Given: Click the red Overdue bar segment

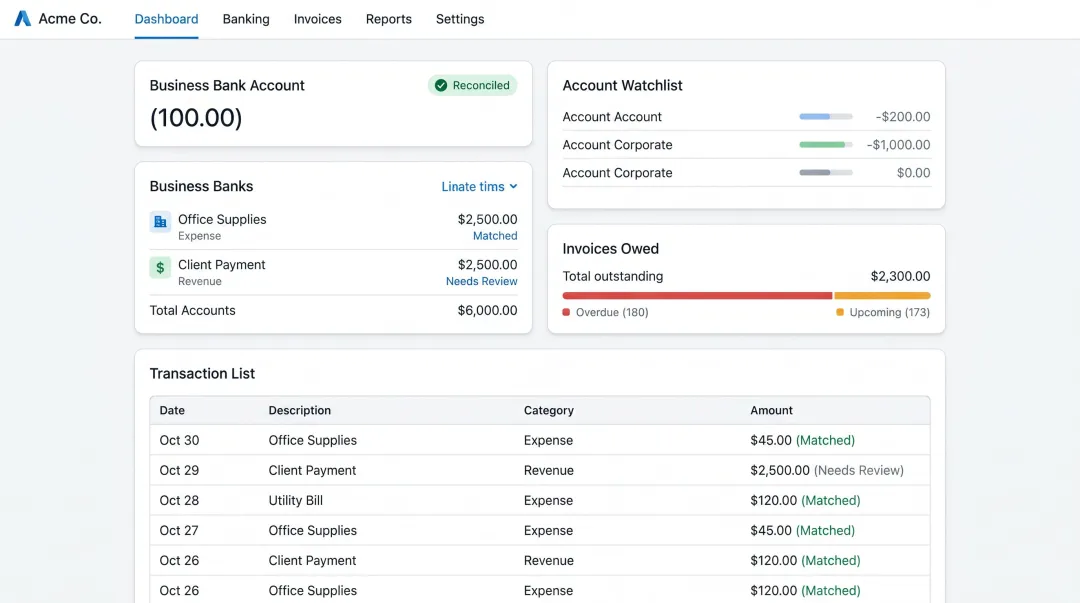Looking at the screenshot, I should coord(697,296).
